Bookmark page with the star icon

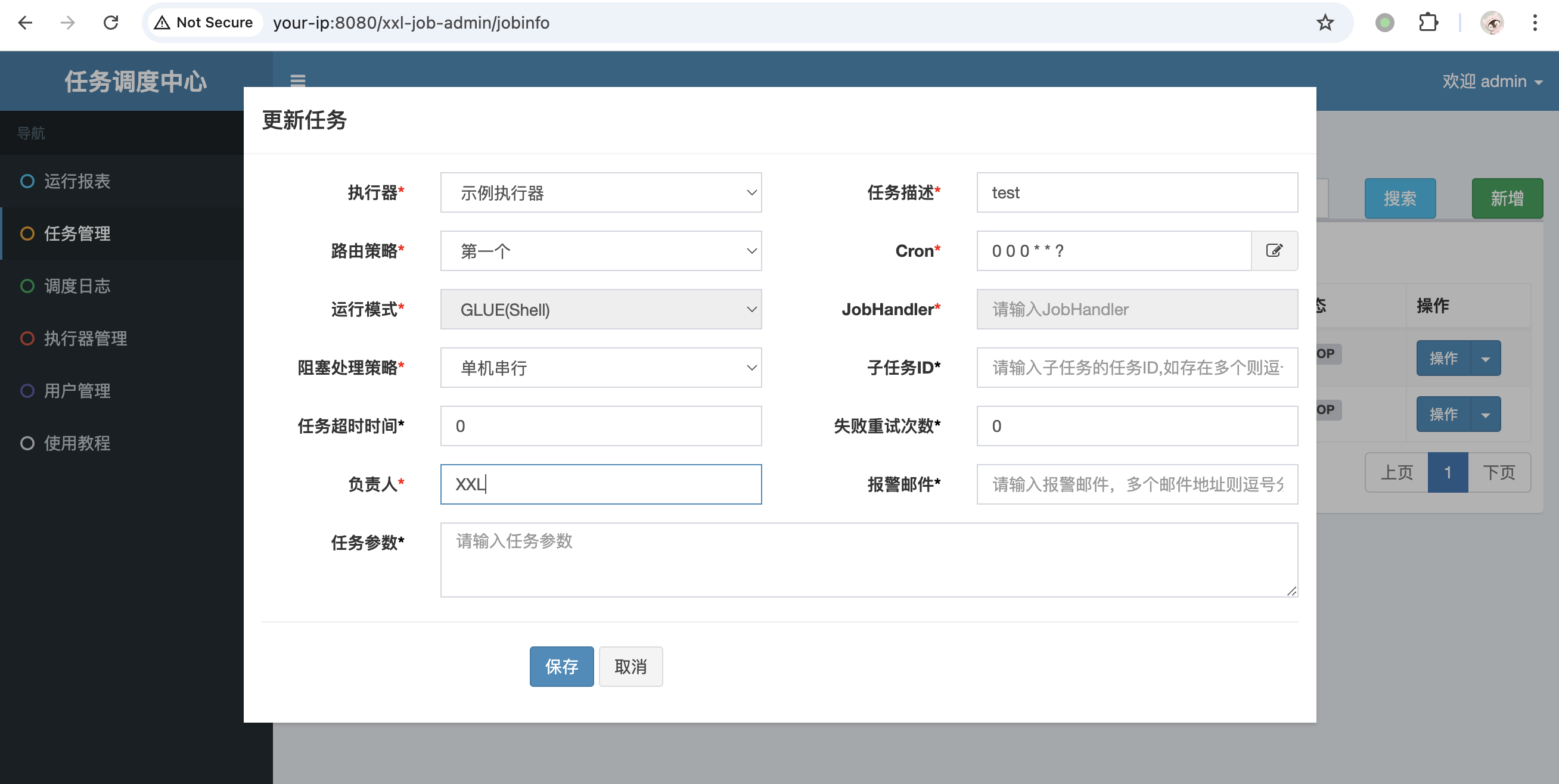pyautogui.click(x=1325, y=23)
